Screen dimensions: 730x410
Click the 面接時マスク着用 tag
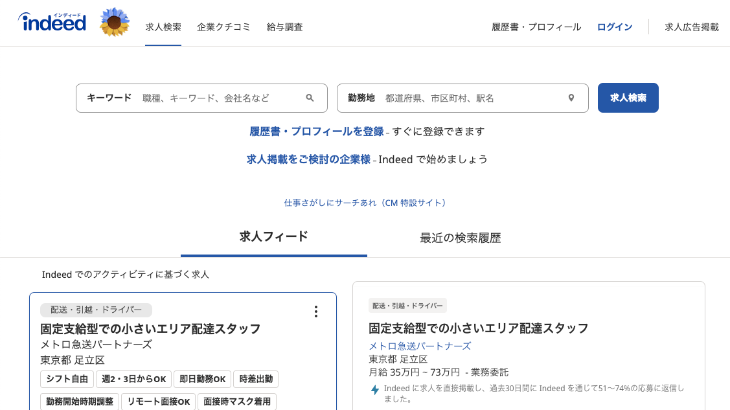[237, 402]
